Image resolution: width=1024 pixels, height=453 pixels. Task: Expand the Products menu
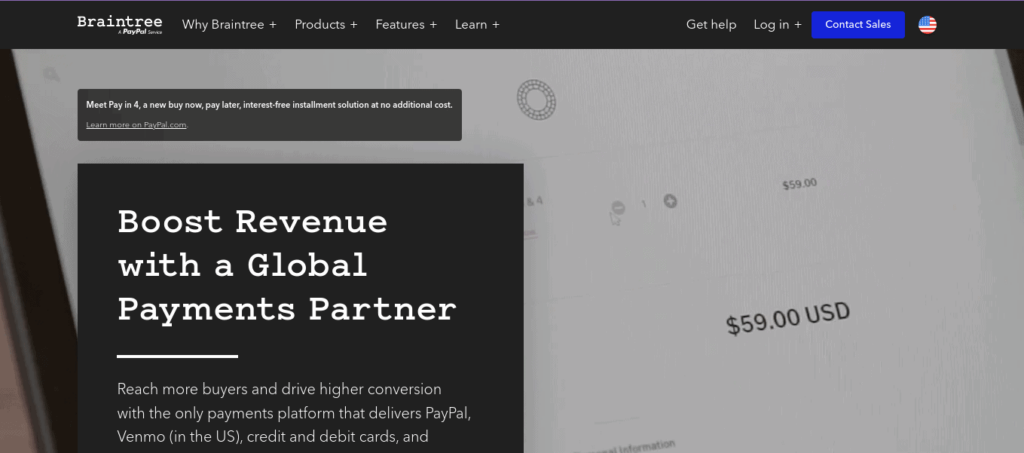pyautogui.click(x=326, y=25)
